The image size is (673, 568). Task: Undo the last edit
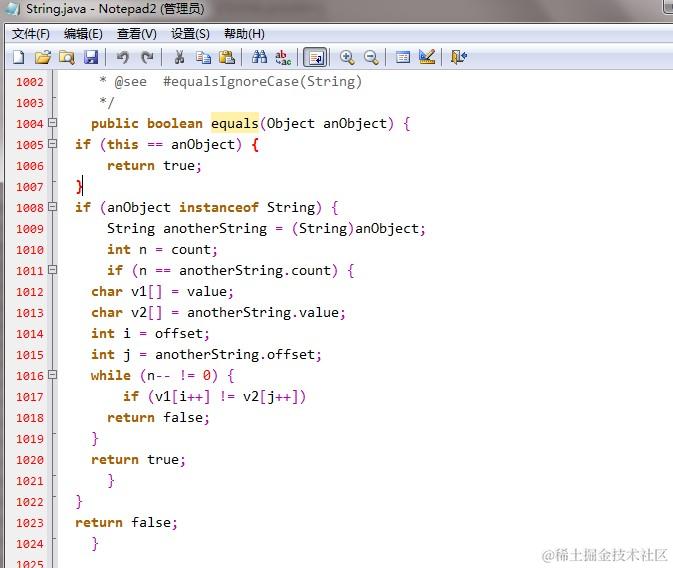pos(123,57)
